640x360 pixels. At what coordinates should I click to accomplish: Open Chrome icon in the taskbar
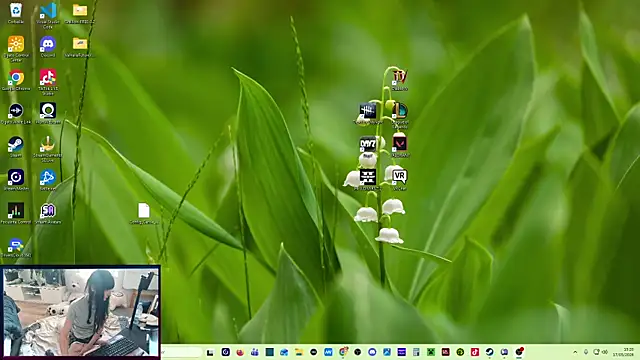point(343,352)
